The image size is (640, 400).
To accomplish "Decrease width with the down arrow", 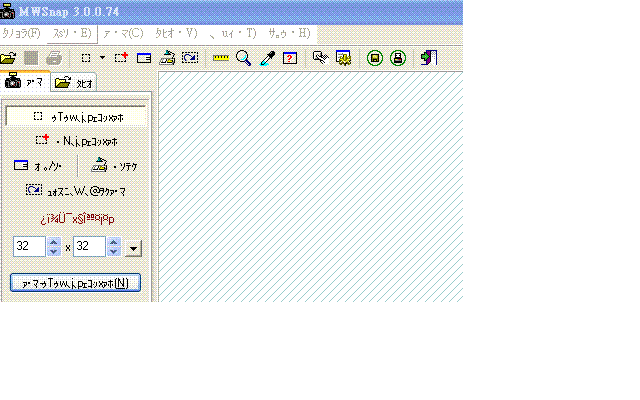I will [54, 251].
